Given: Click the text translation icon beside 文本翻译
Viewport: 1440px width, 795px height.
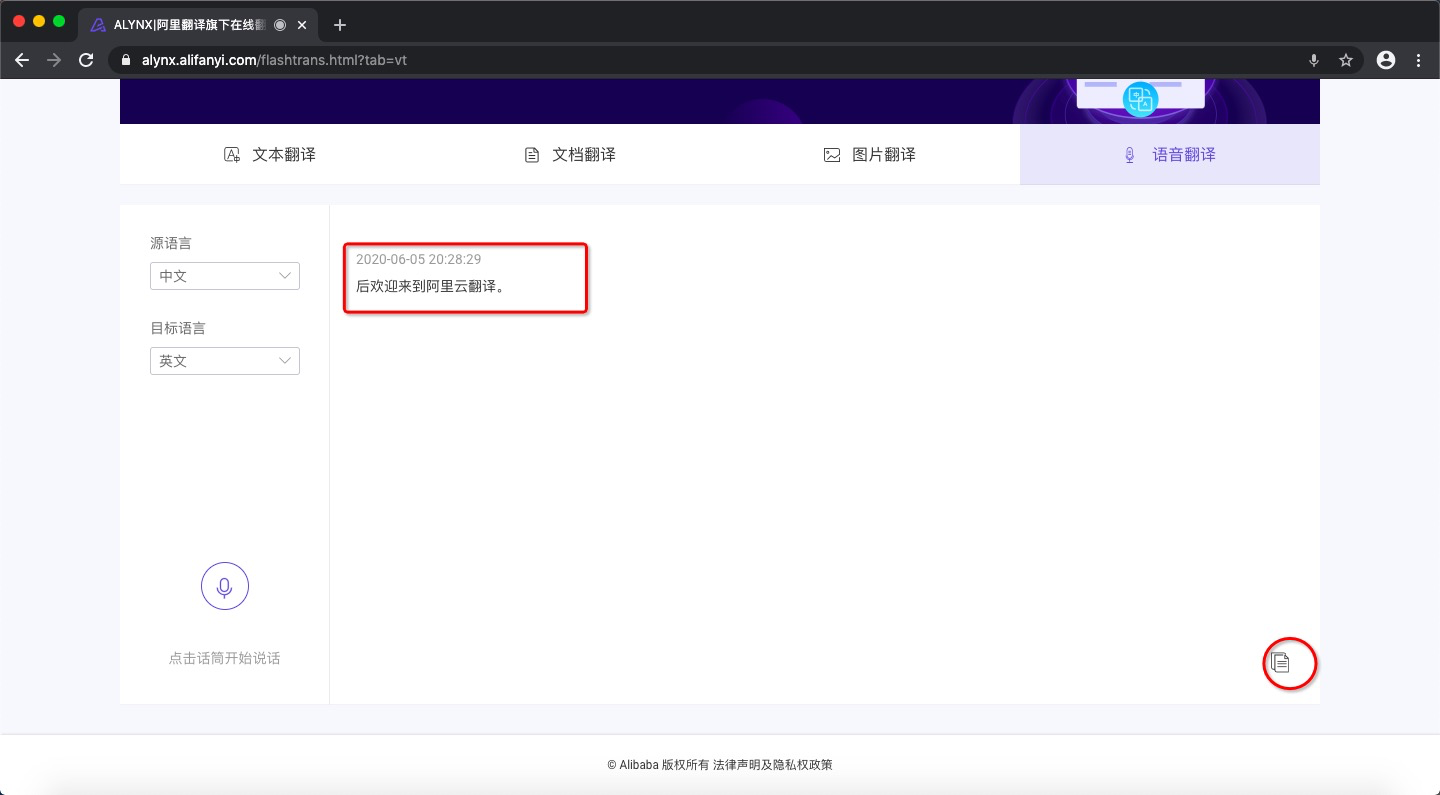Looking at the screenshot, I should (x=232, y=155).
